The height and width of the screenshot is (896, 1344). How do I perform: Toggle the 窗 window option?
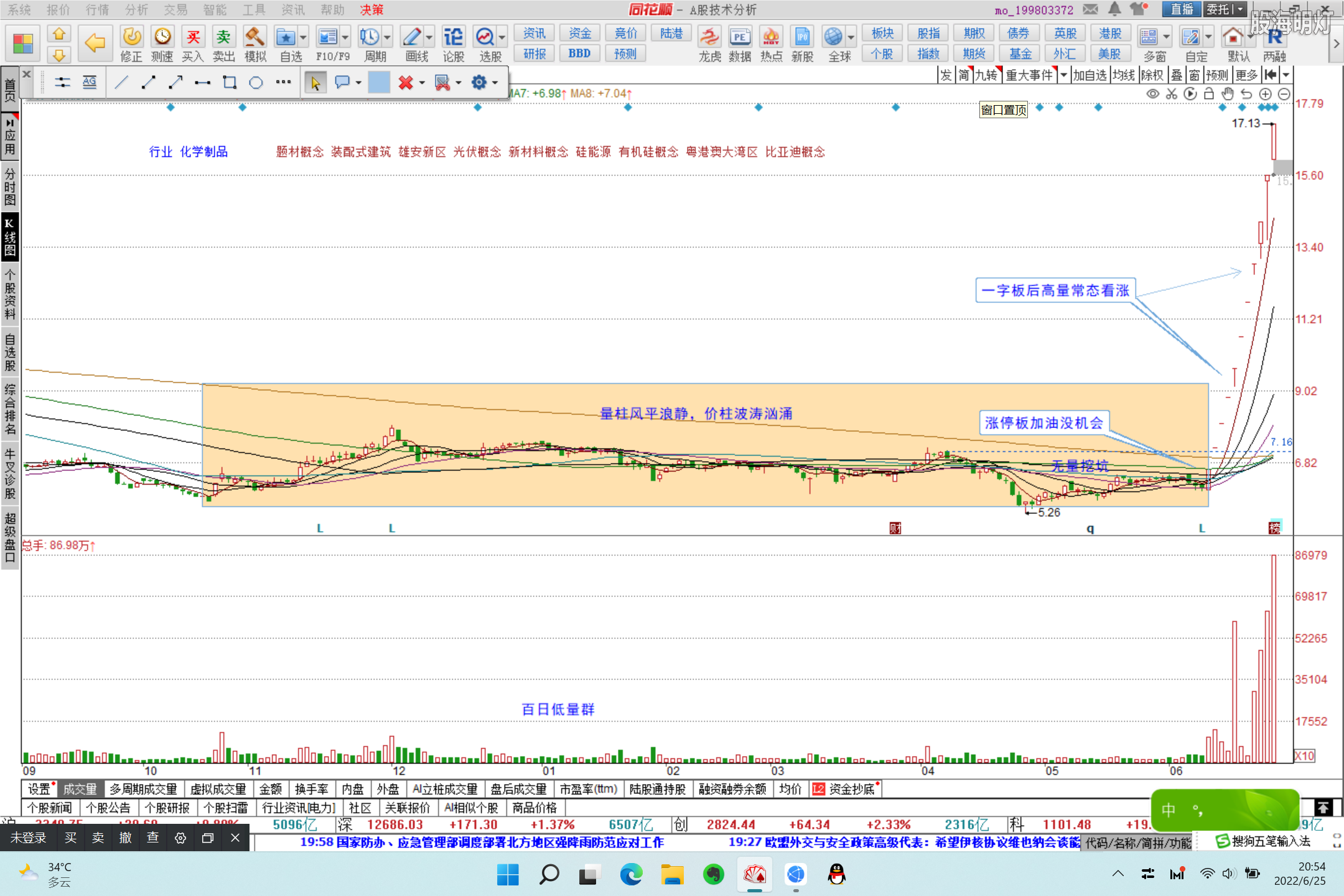click(1195, 75)
